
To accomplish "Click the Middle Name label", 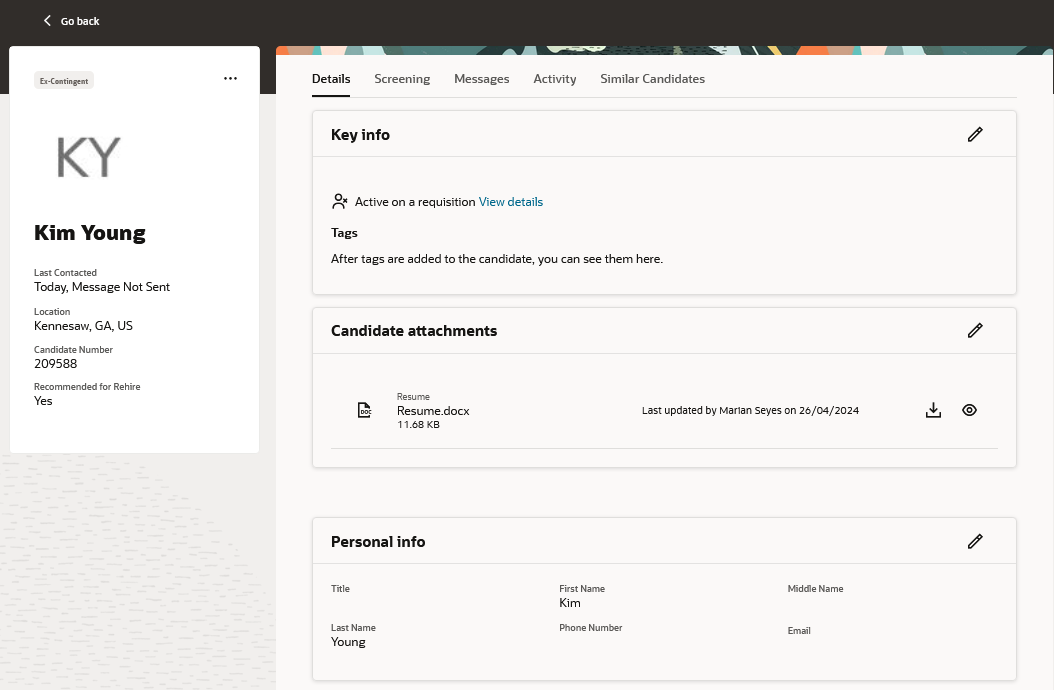I will coord(815,588).
